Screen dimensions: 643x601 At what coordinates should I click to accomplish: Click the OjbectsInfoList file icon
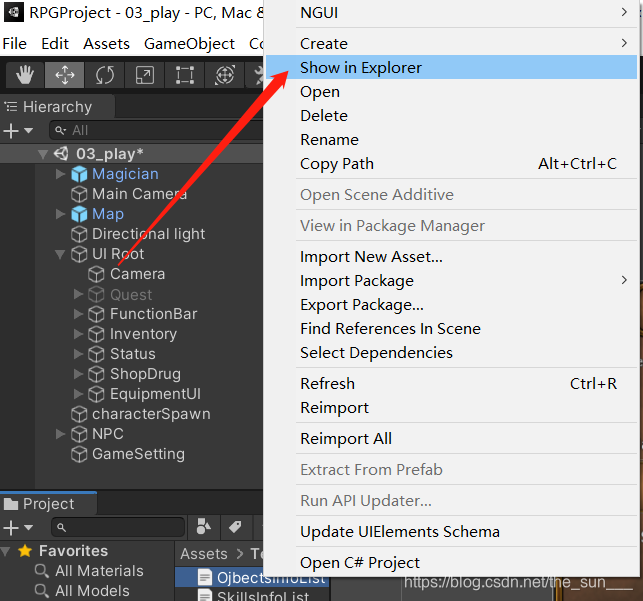click(205, 577)
